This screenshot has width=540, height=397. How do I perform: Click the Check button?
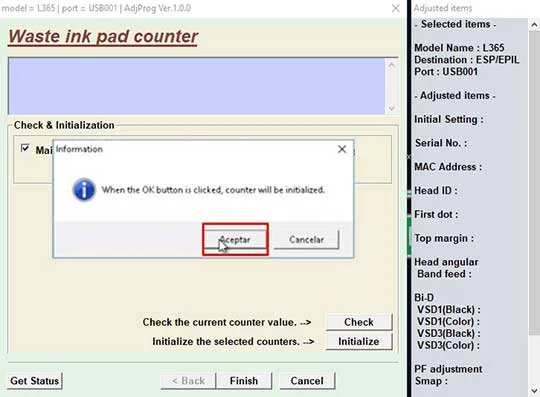[x=359, y=322]
